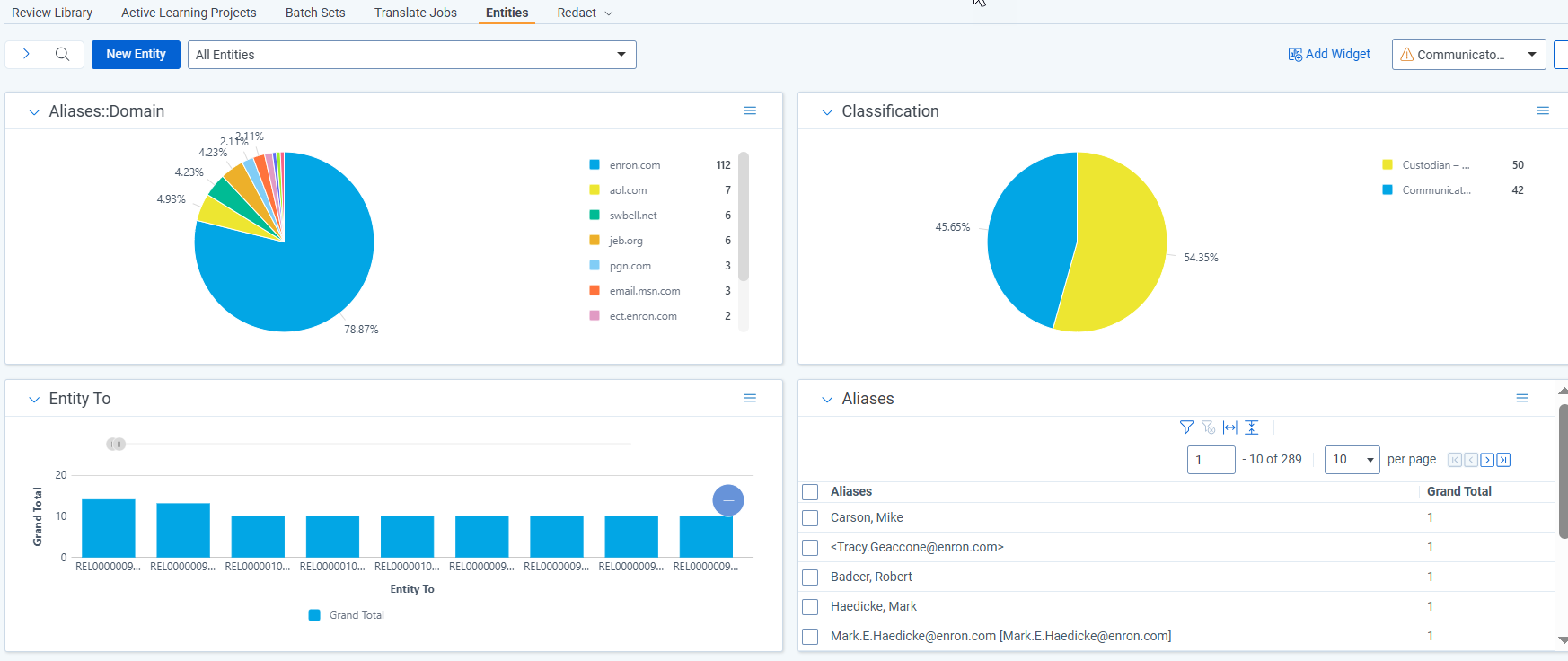The width and height of the screenshot is (1568, 661).
Task: Open the Classification widget hamburger menu
Action: pos(1543,110)
